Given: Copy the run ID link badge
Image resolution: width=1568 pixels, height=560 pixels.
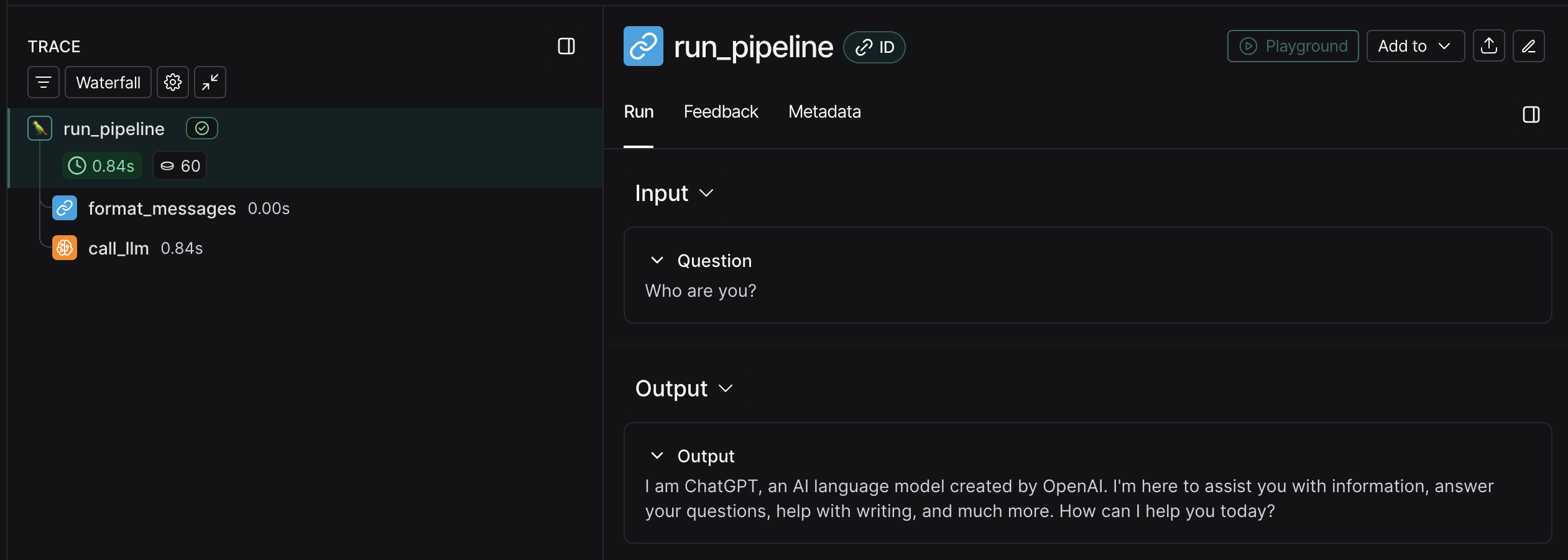Looking at the screenshot, I should (874, 47).
